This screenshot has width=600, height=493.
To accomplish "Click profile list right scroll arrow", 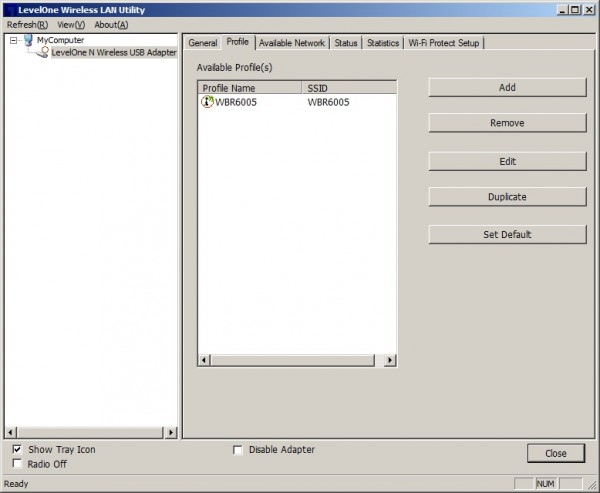I will pyautogui.click(x=390, y=360).
